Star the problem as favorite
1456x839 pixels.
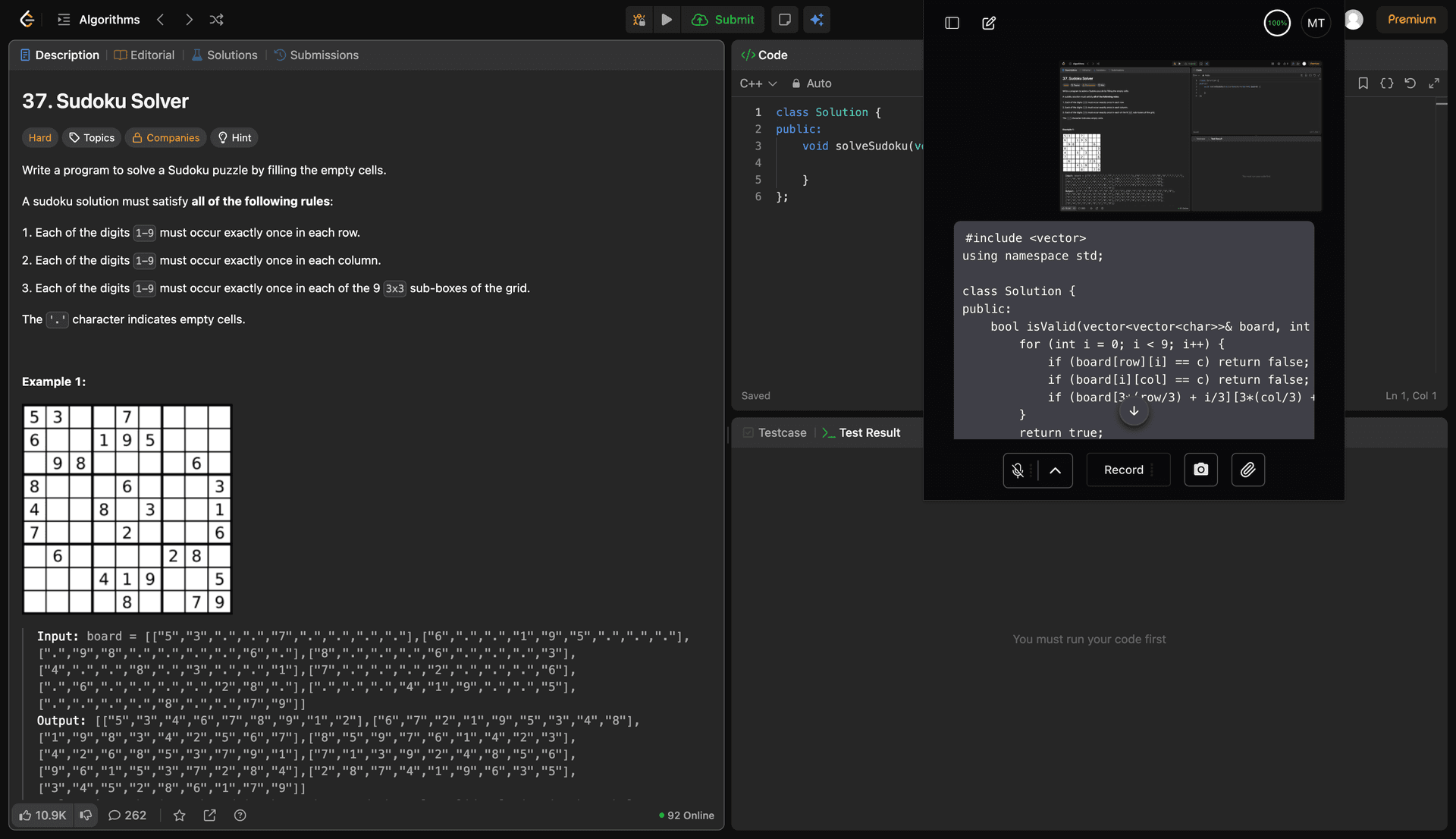[x=179, y=815]
